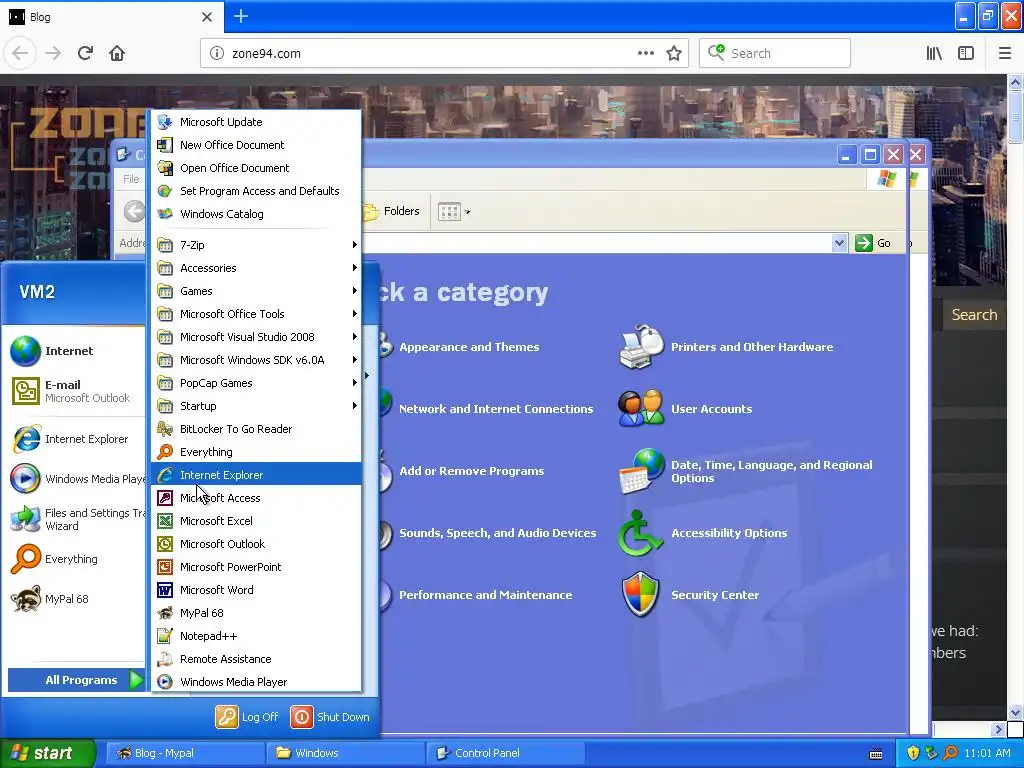Launch Microsoft Update from the programs list
This screenshot has height=768, width=1024.
click(256, 121)
